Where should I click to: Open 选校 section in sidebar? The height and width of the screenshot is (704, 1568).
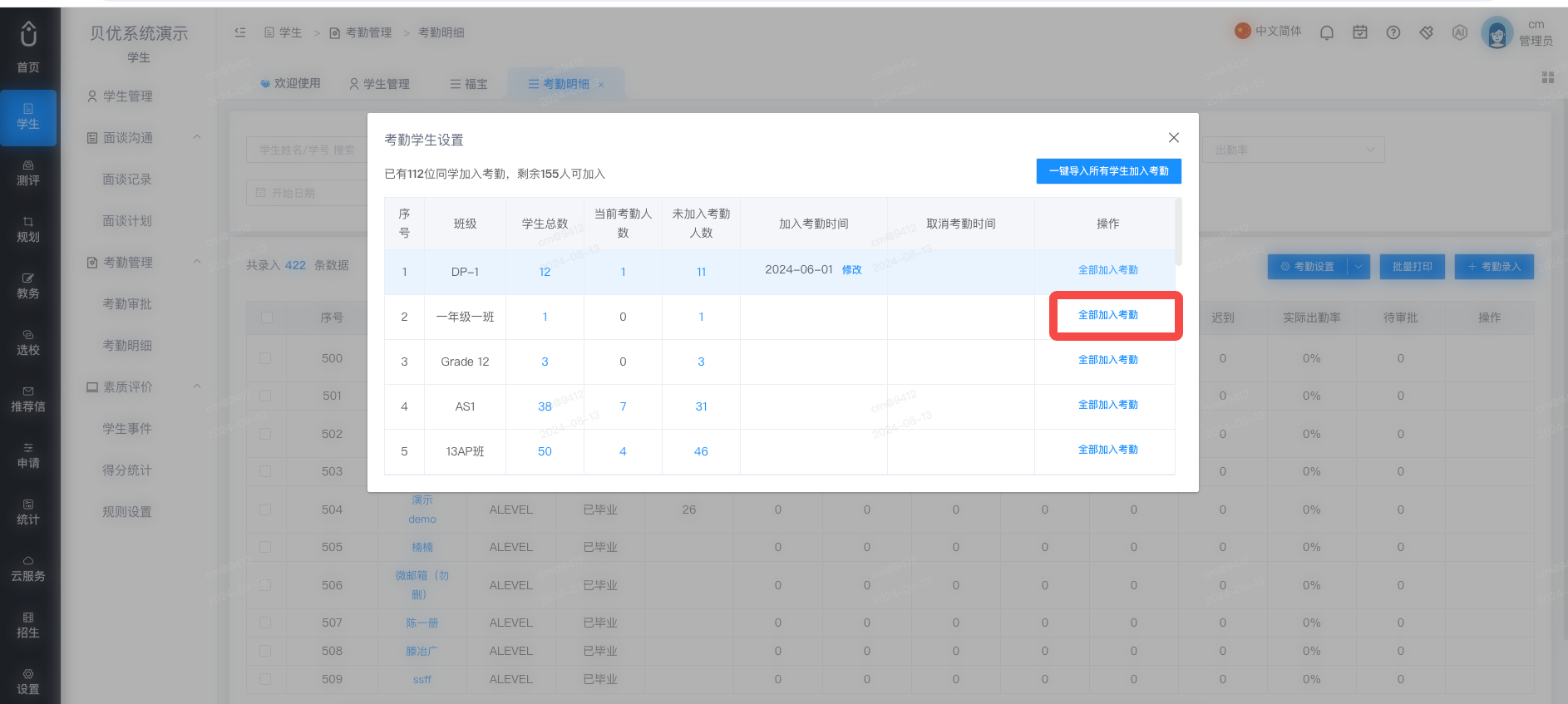pos(28,343)
